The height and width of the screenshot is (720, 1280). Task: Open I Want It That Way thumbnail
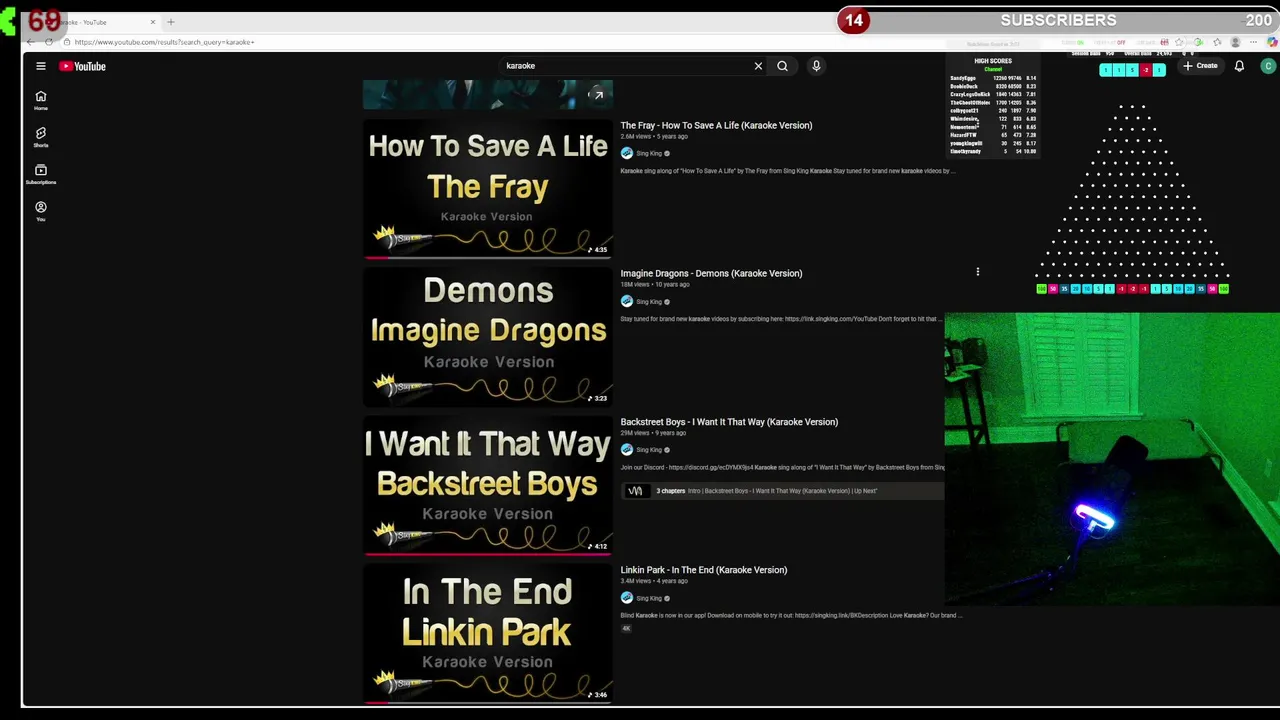(x=488, y=485)
